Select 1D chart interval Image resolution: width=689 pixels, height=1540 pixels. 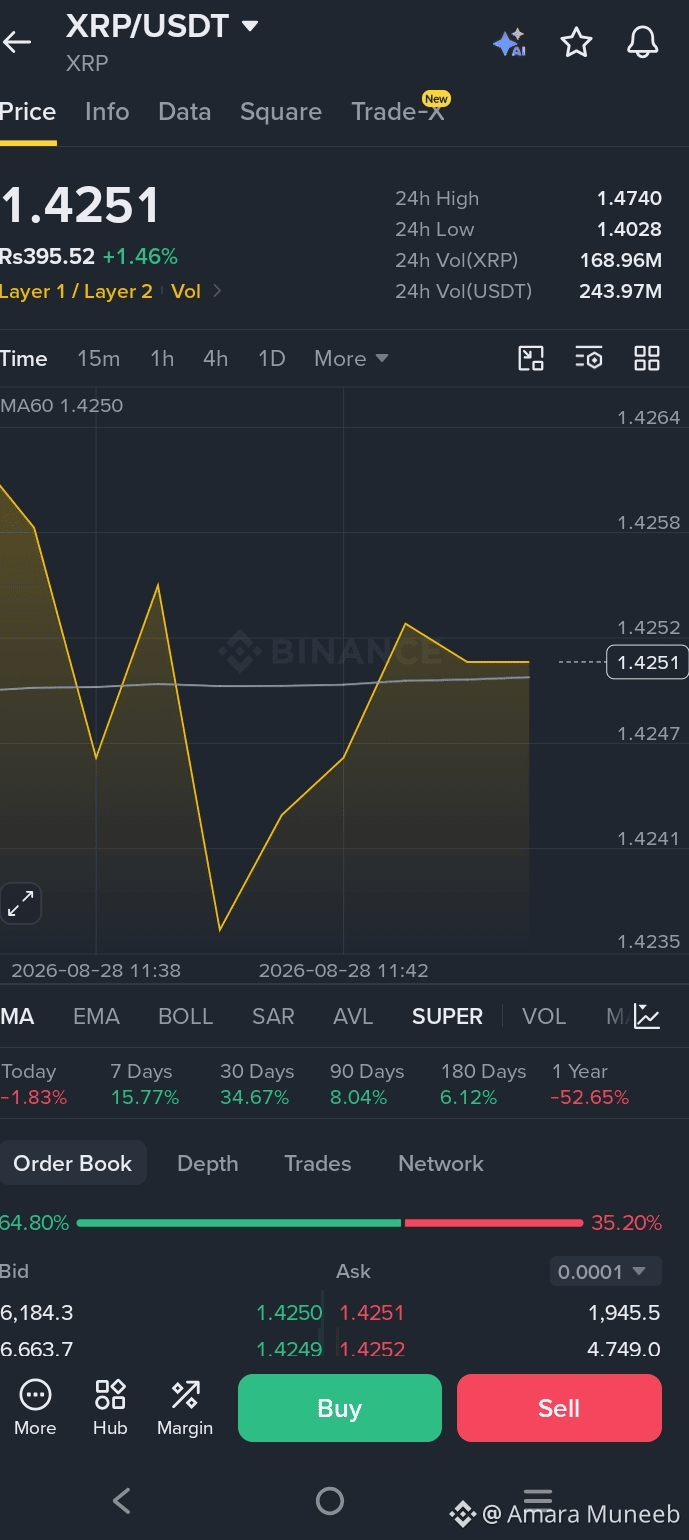pyautogui.click(x=272, y=358)
